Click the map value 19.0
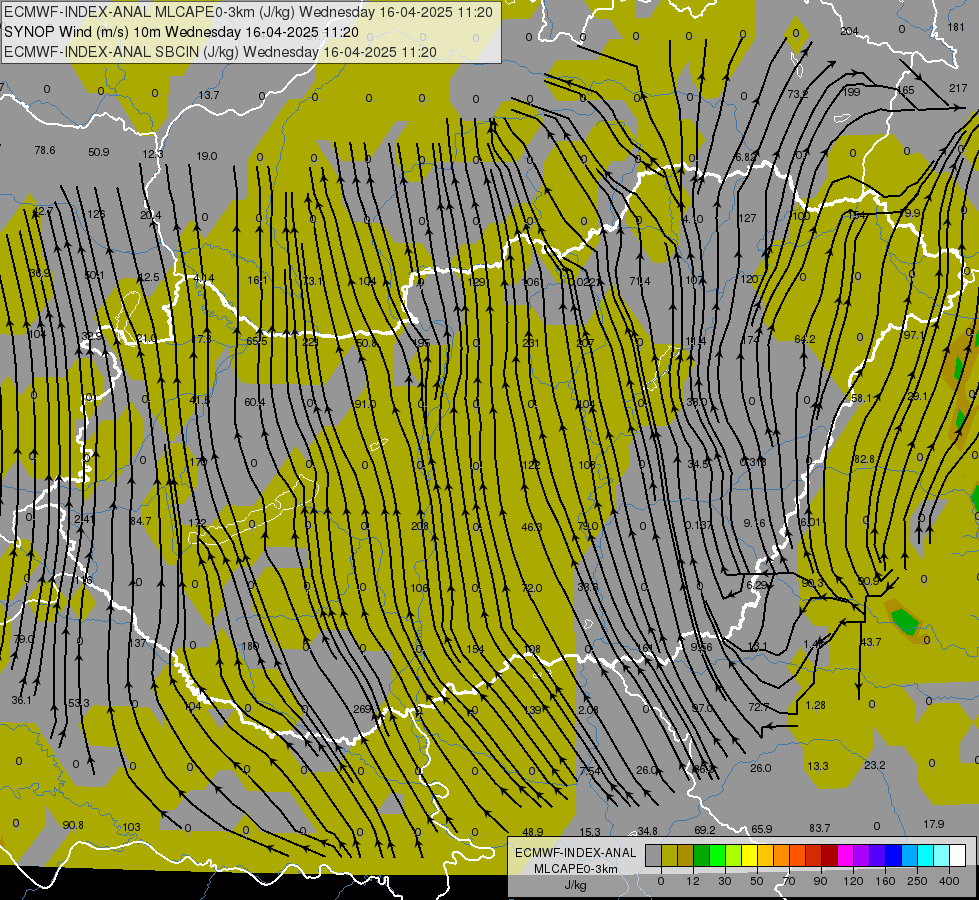The height and width of the screenshot is (900, 979). coord(207,156)
